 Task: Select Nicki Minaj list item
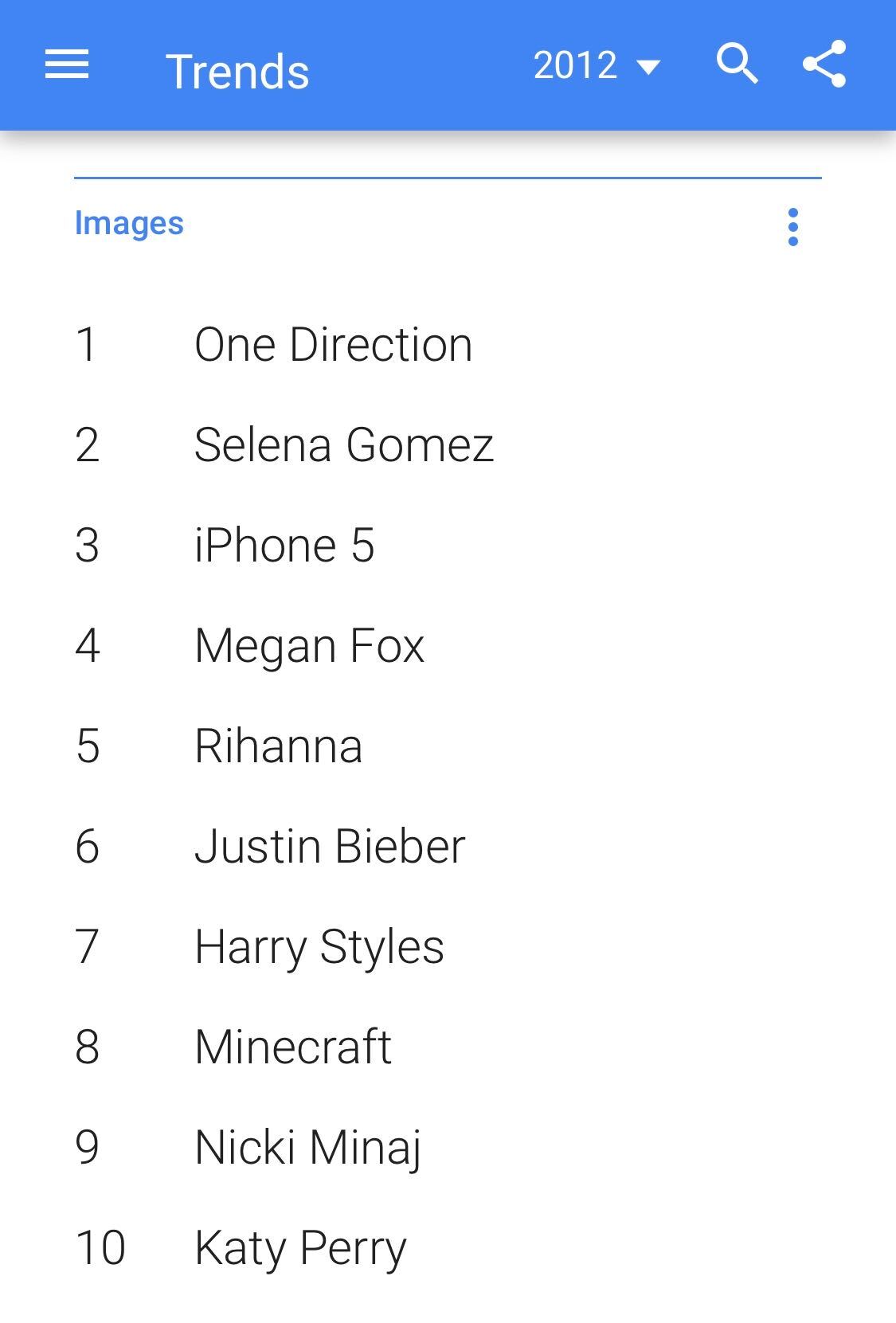click(307, 1148)
